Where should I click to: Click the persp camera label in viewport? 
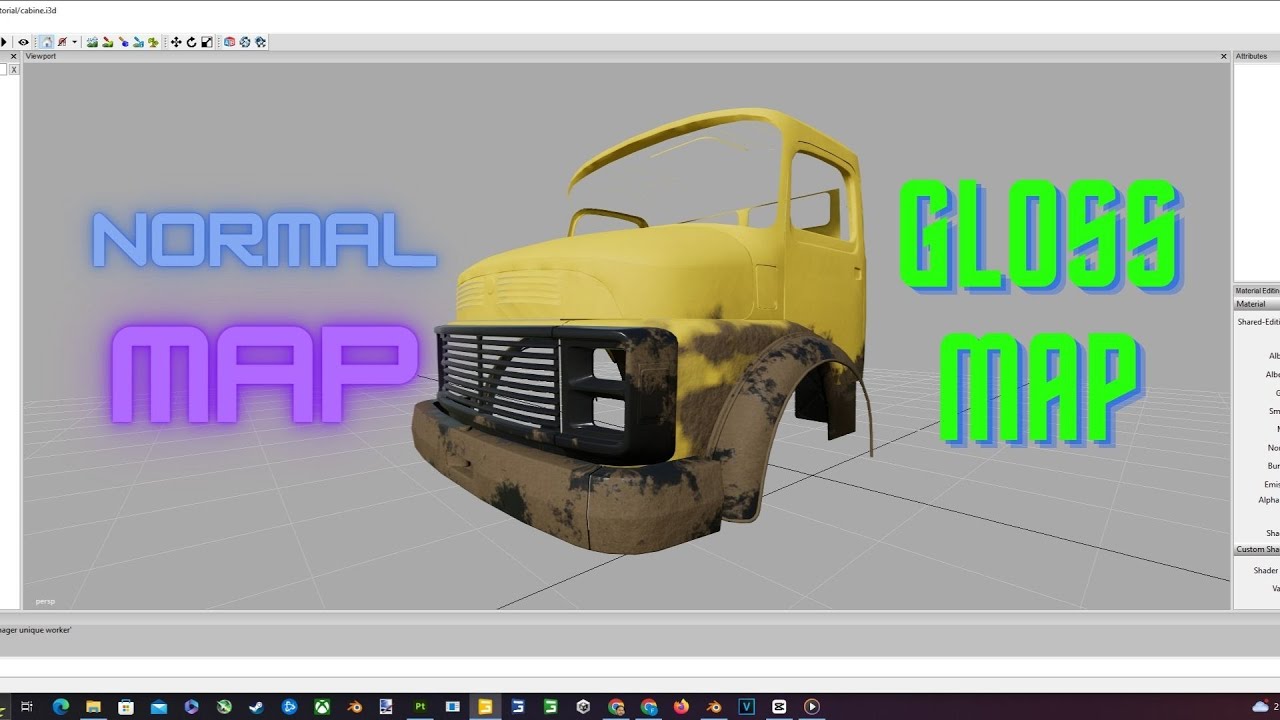point(45,601)
